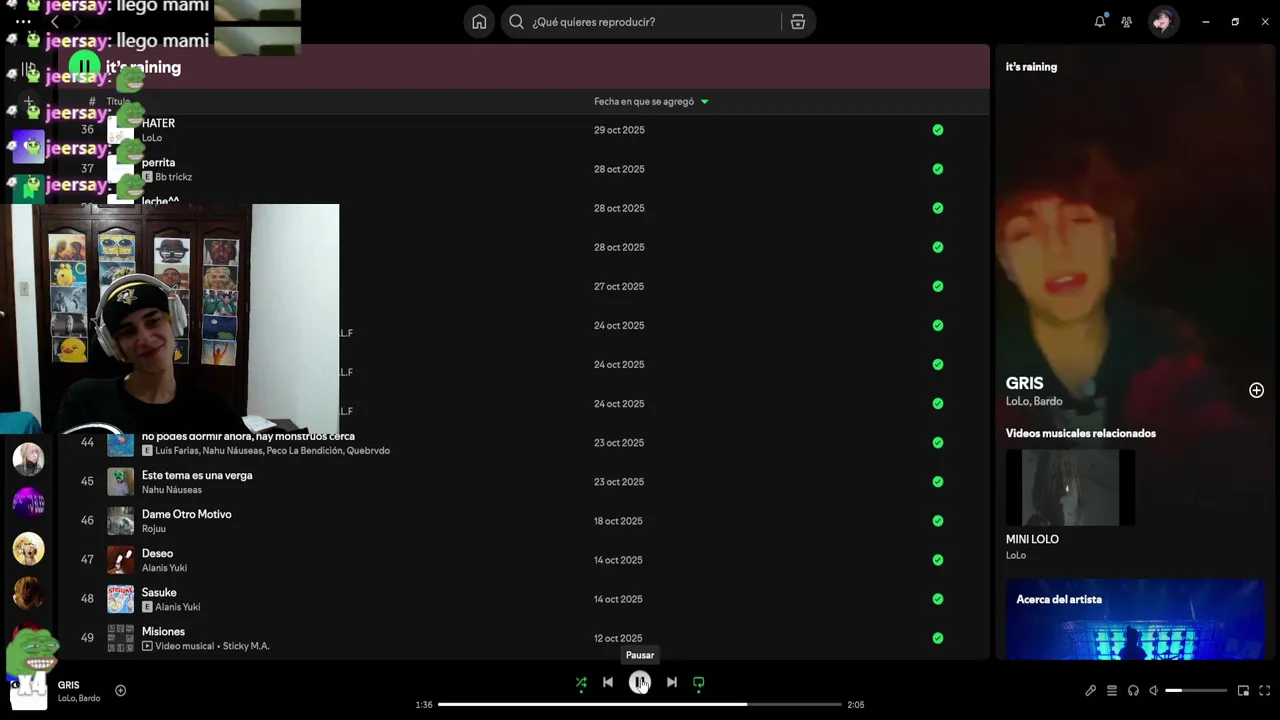Play the MINI LOLO video thumbnail
Screen dimensions: 1280x720
click(1070, 487)
